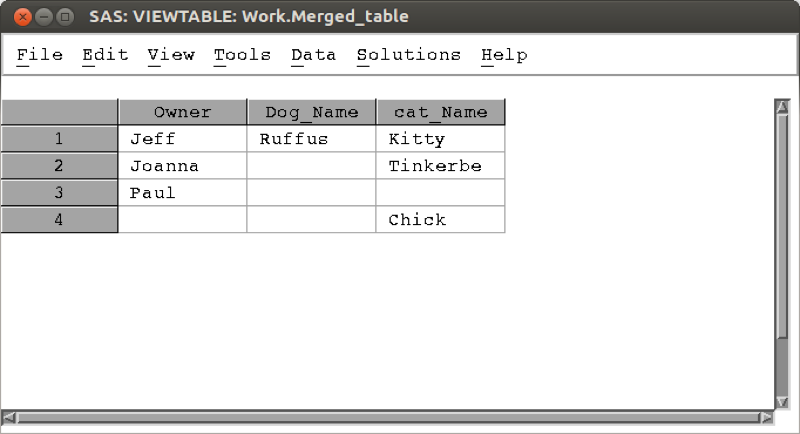The image size is (800, 434).
Task: Open the Solutions menu
Action: click(408, 55)
